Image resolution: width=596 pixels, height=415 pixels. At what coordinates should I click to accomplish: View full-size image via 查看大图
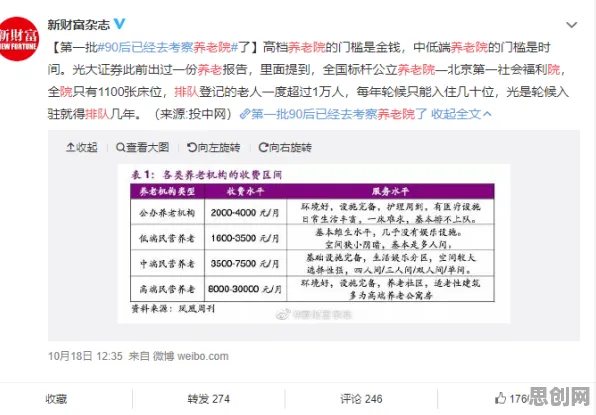143,147
